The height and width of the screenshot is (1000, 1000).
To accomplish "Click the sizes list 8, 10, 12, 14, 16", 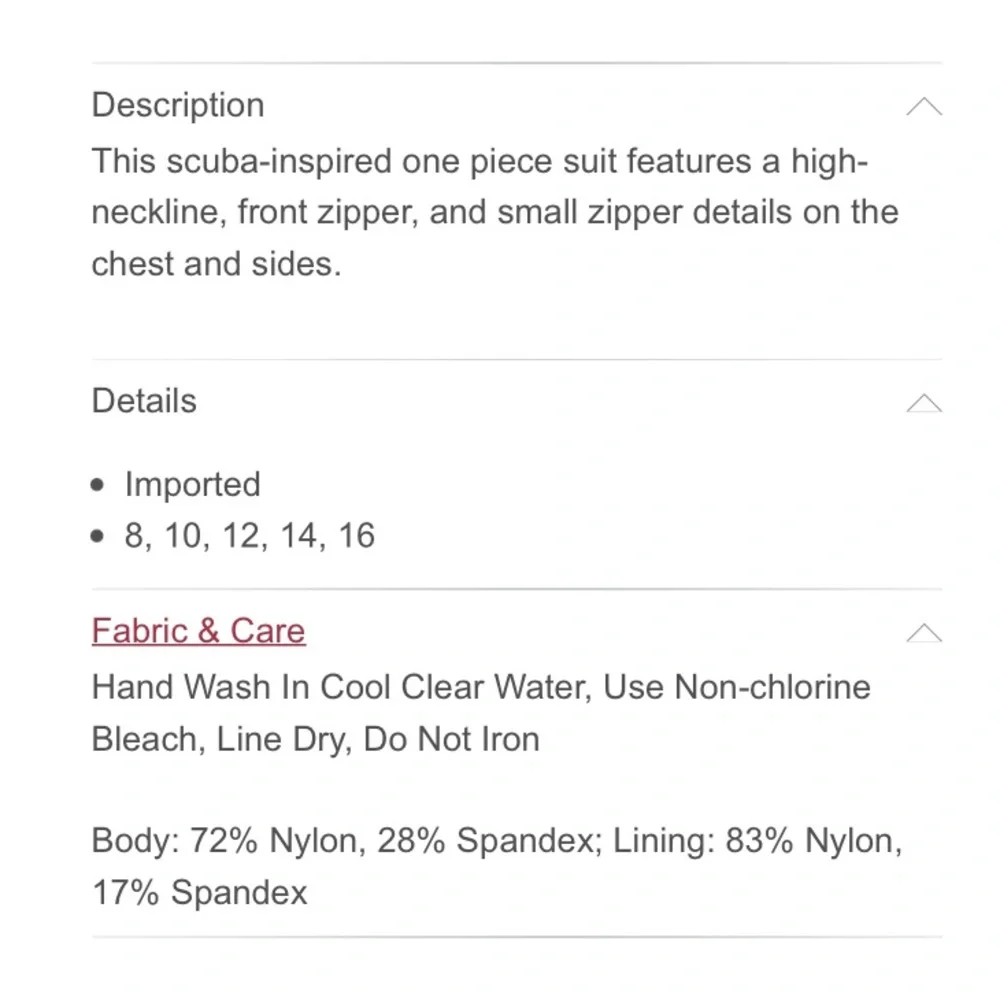I will (x=249, y=536).
